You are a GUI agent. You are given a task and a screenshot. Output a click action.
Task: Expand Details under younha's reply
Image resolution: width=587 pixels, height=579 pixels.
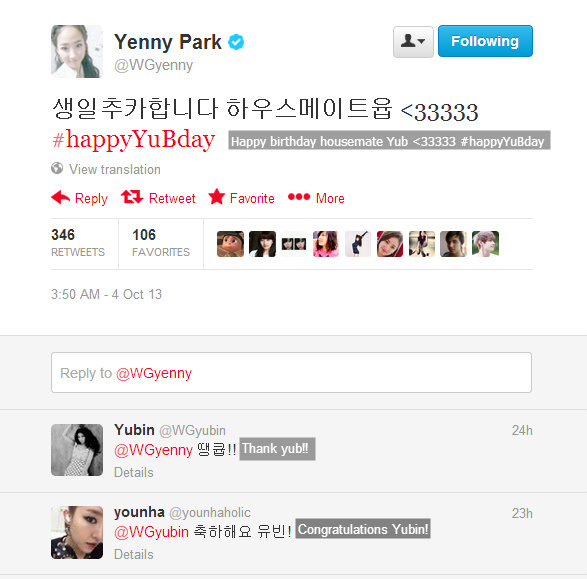(134, 554)
